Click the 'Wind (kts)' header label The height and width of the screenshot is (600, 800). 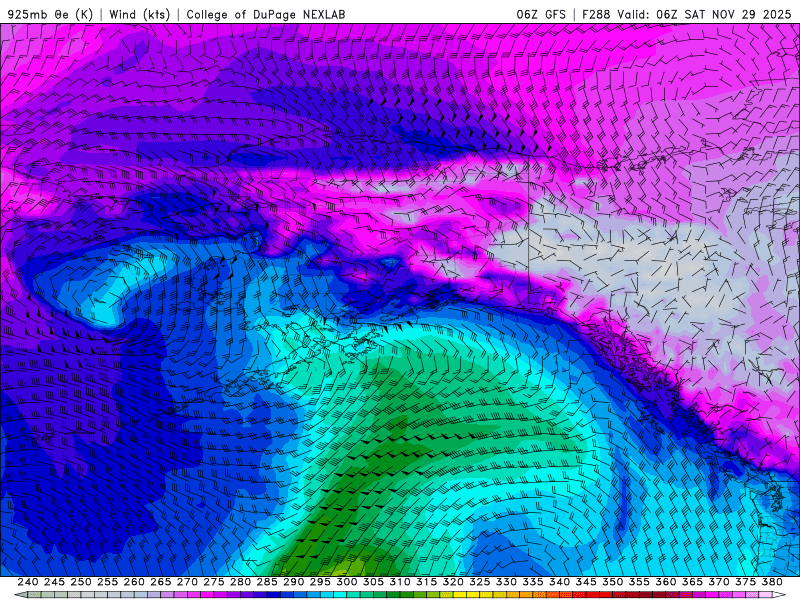click(140, 14)
